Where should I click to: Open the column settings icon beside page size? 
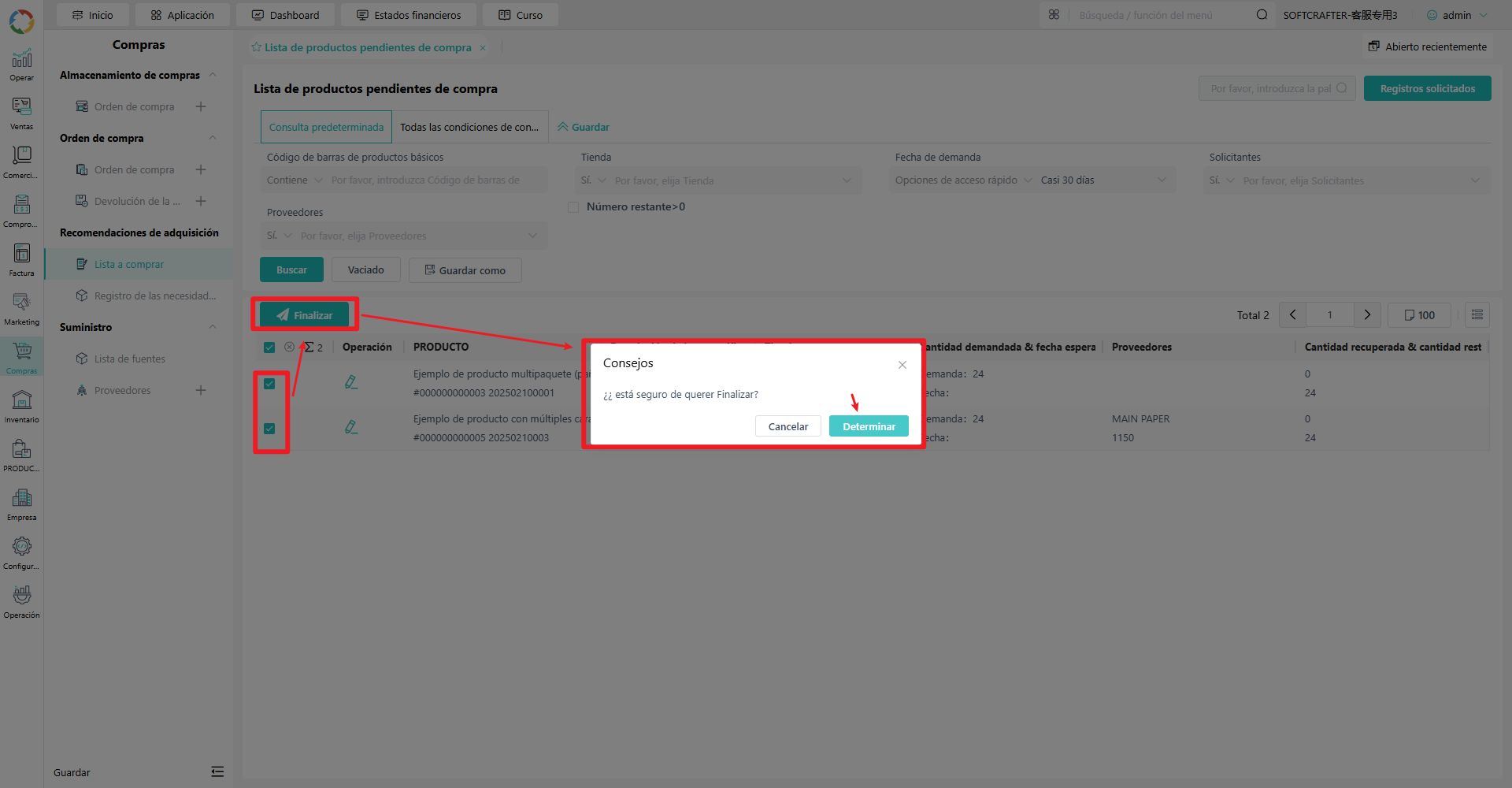[1477, 314]
